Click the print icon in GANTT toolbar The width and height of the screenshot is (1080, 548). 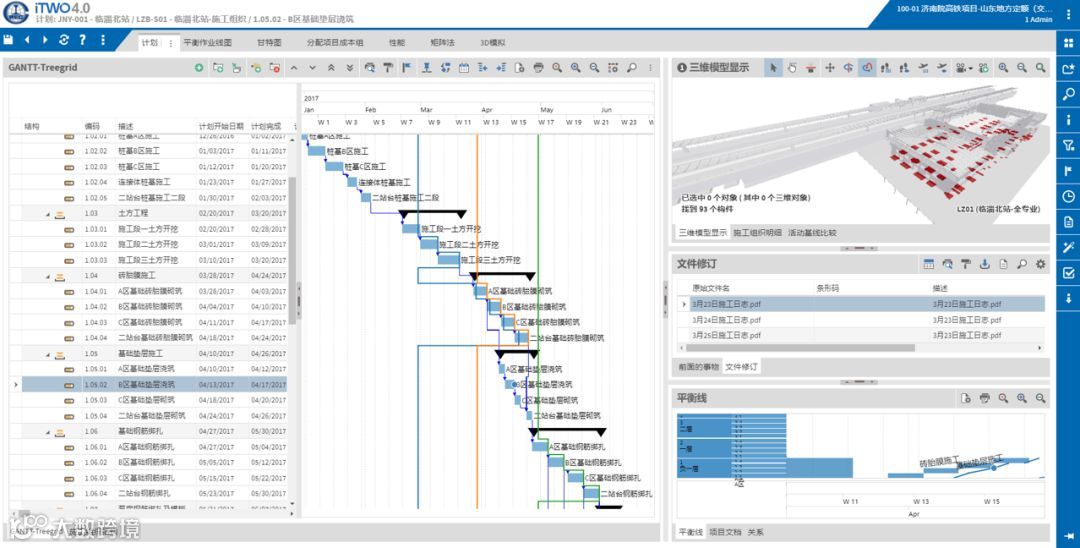(539, 67)
